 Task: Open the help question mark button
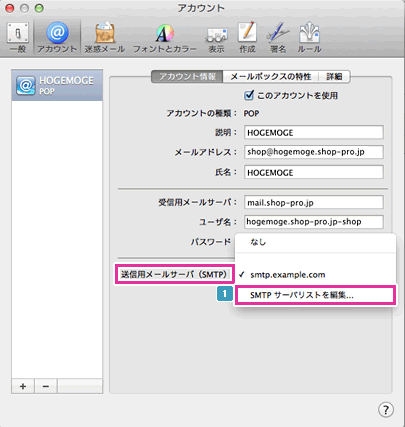pyautogui.click(x=386, y=409)
